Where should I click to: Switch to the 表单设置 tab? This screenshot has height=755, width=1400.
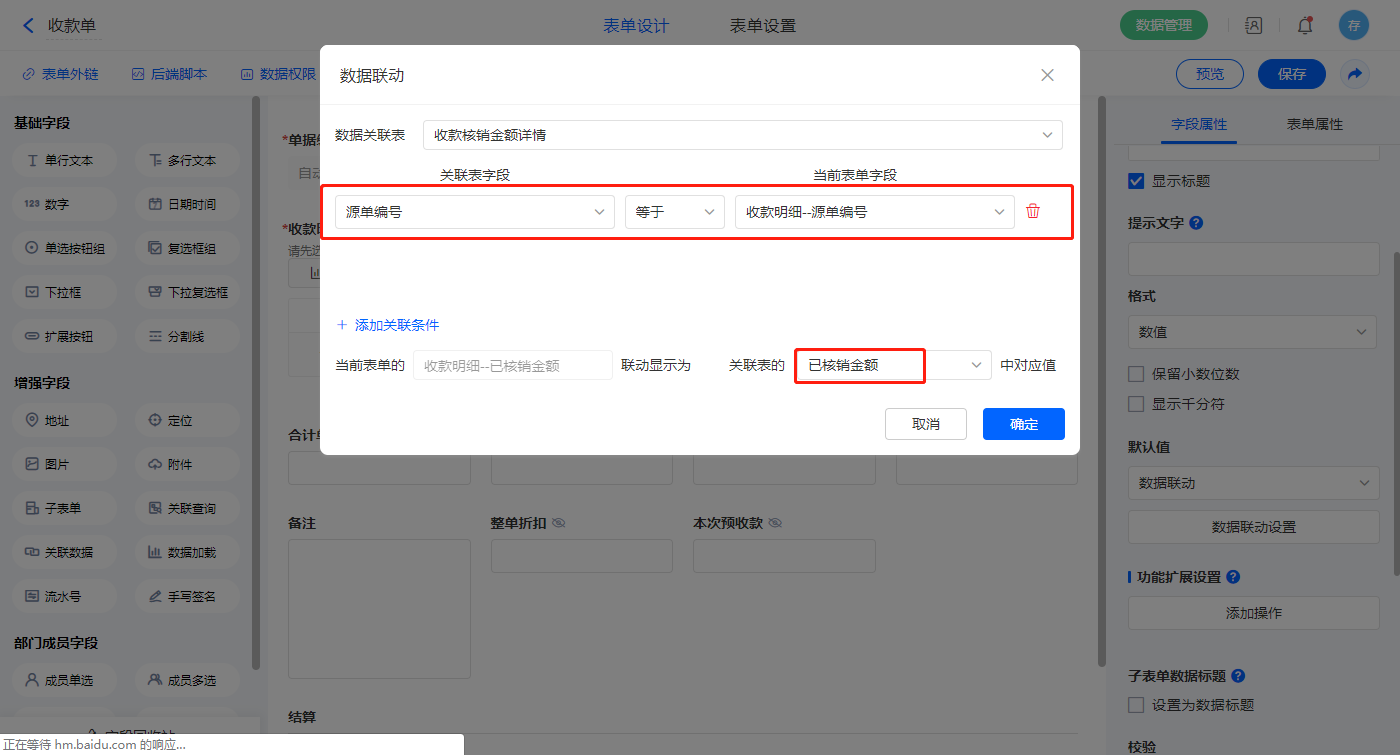pyautogui.click(x=763, y=26)
